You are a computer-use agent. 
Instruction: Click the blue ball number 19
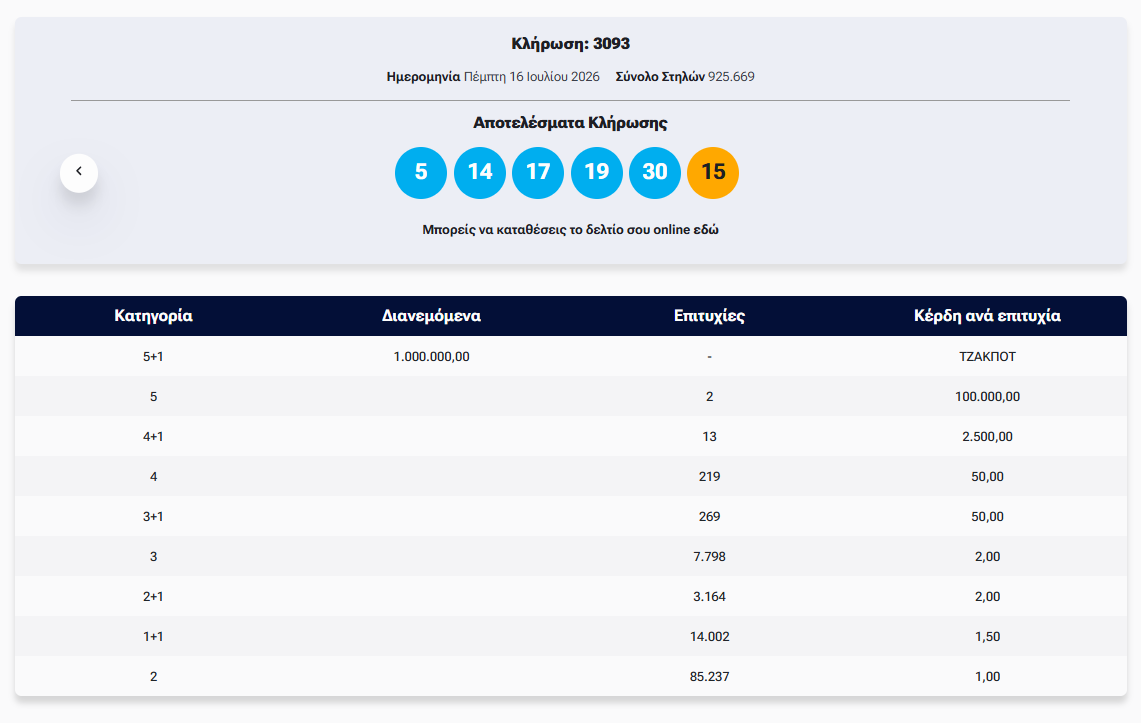point(597,172)
